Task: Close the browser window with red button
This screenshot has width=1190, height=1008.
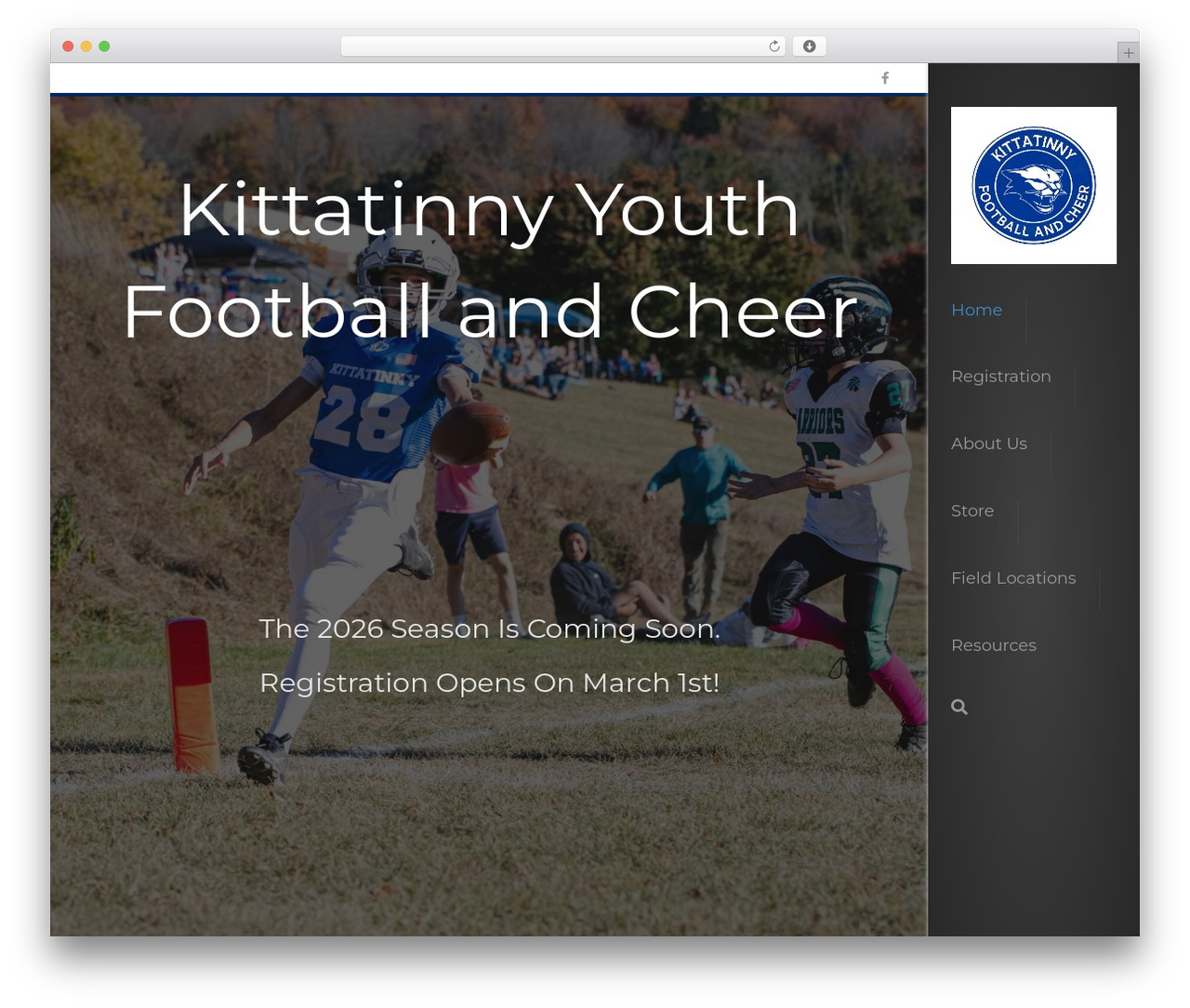Action: coord(68,46)
